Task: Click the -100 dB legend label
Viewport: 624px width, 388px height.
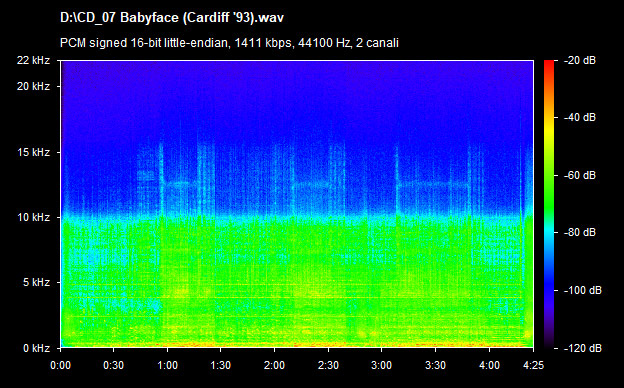Action: click(583, 291)
